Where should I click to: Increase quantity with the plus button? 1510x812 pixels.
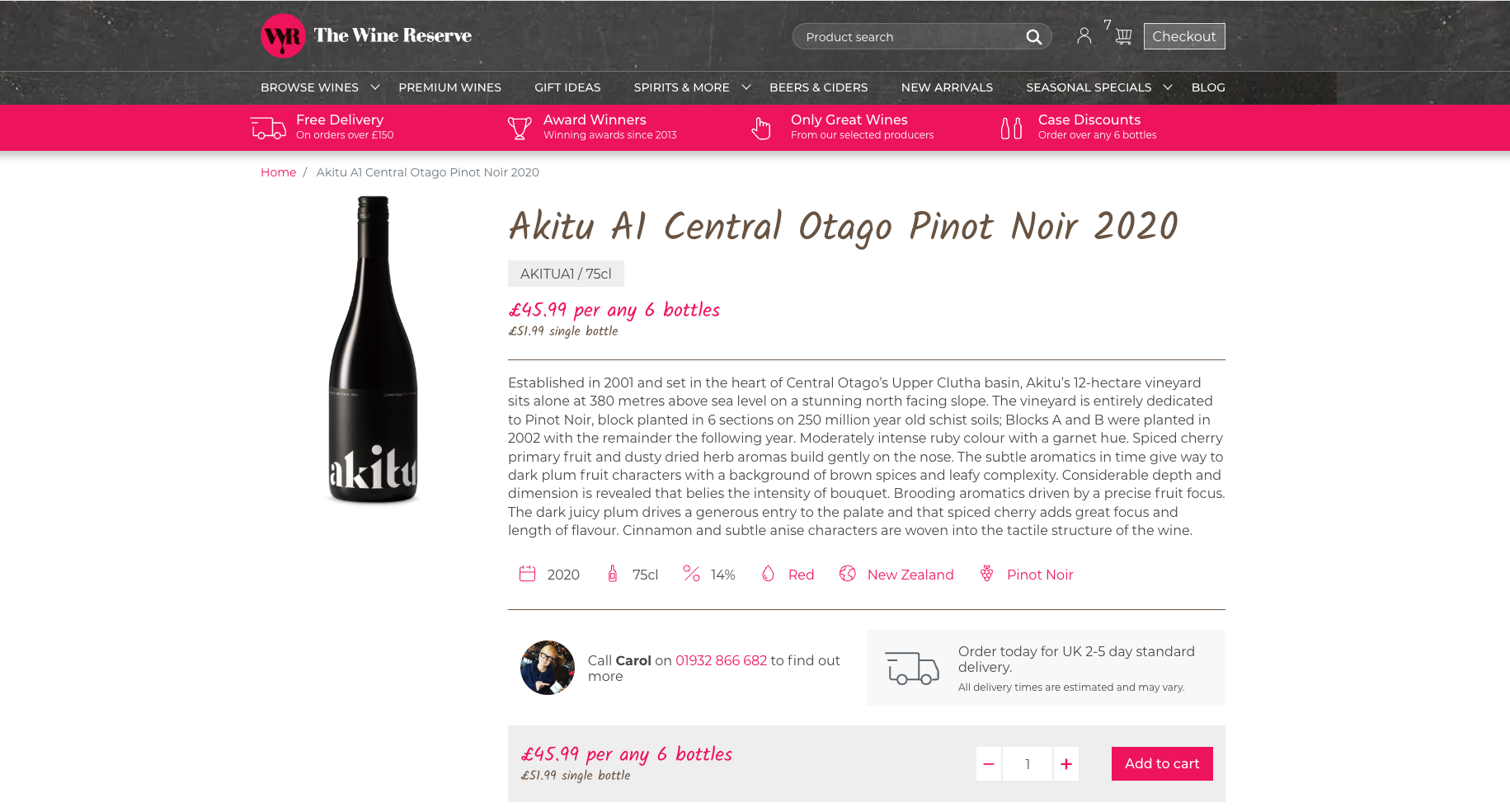click(x=1066, y=764)
